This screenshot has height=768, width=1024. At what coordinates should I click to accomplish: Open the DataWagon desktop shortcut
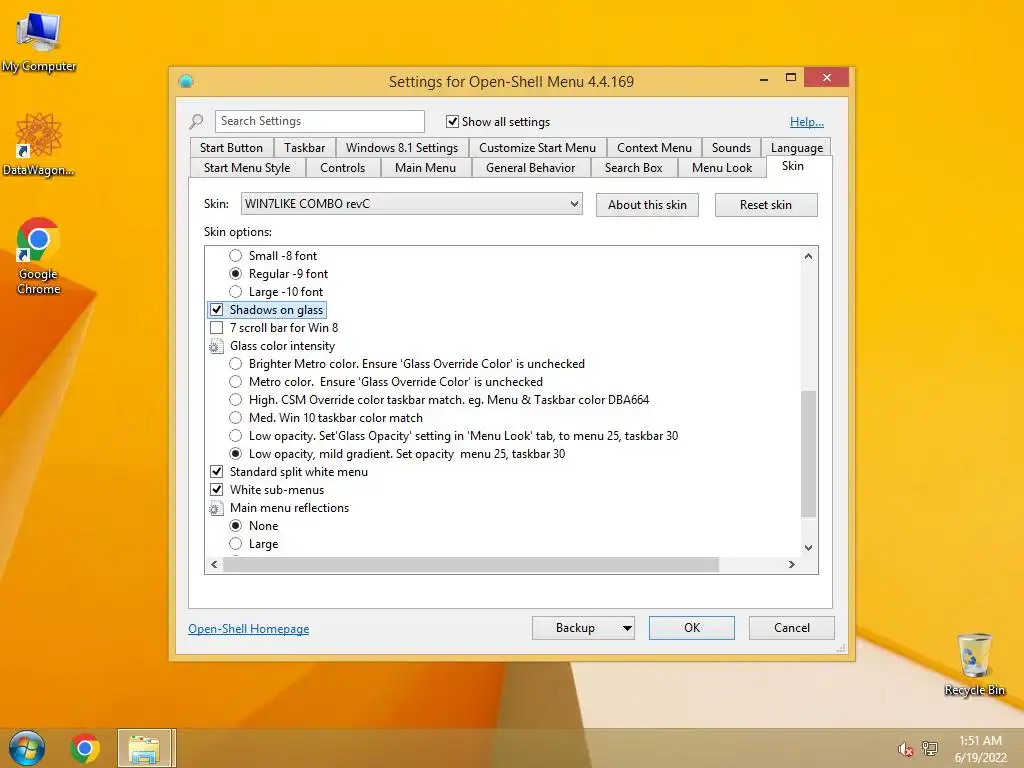pos(39,144)
